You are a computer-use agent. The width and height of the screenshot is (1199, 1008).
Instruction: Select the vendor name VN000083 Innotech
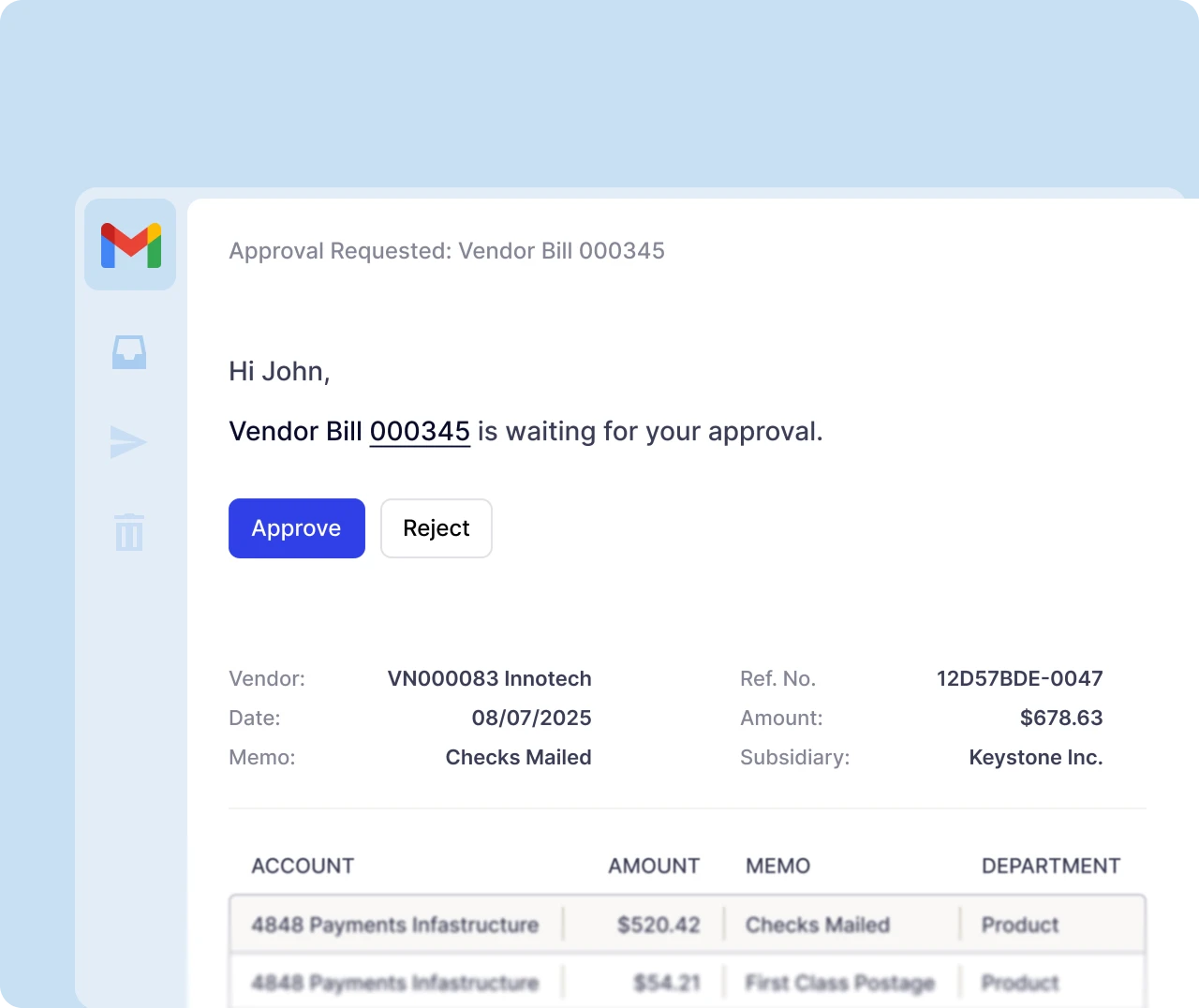point(489,678)
